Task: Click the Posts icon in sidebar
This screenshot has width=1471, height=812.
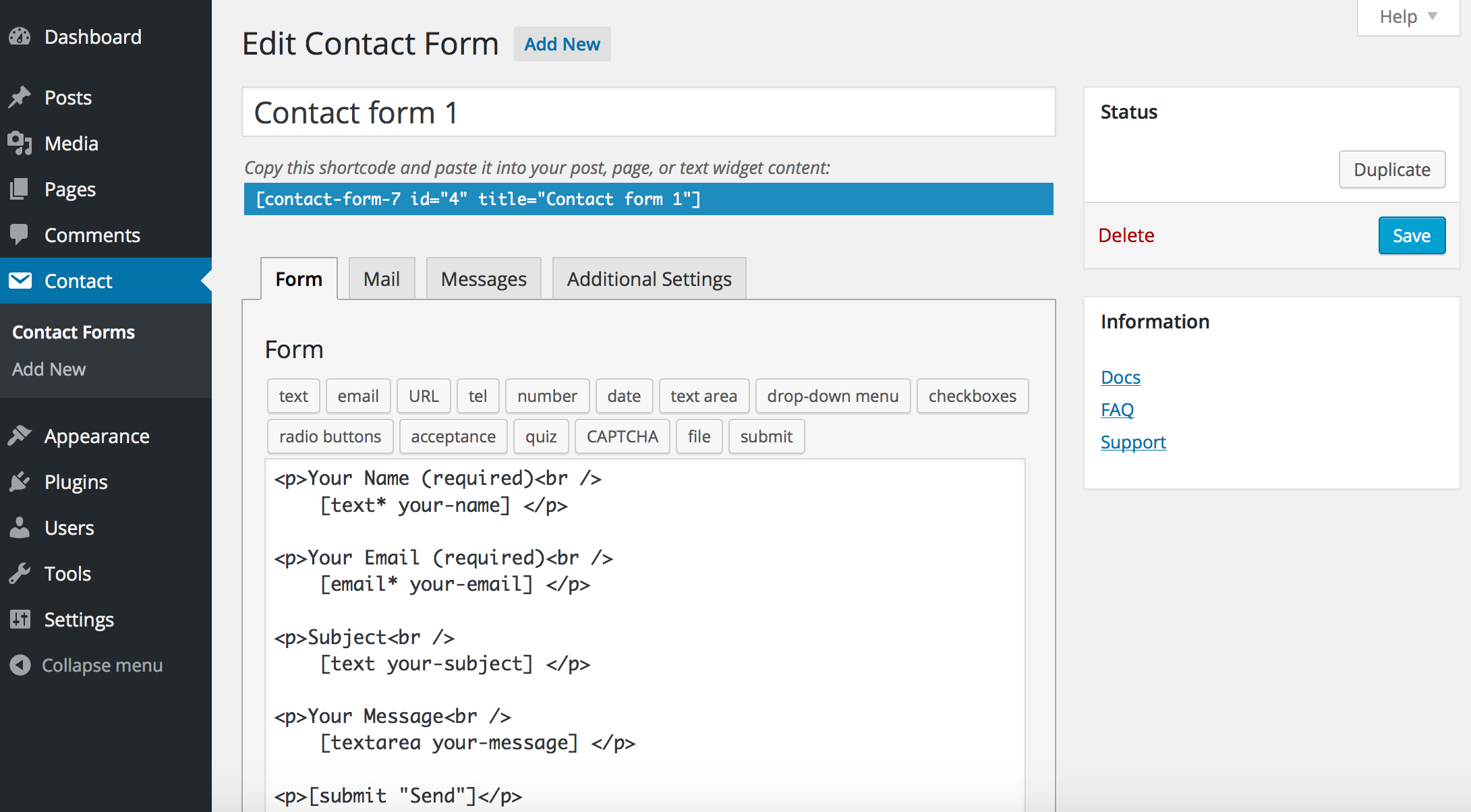Action: click(x=20, y=97)
